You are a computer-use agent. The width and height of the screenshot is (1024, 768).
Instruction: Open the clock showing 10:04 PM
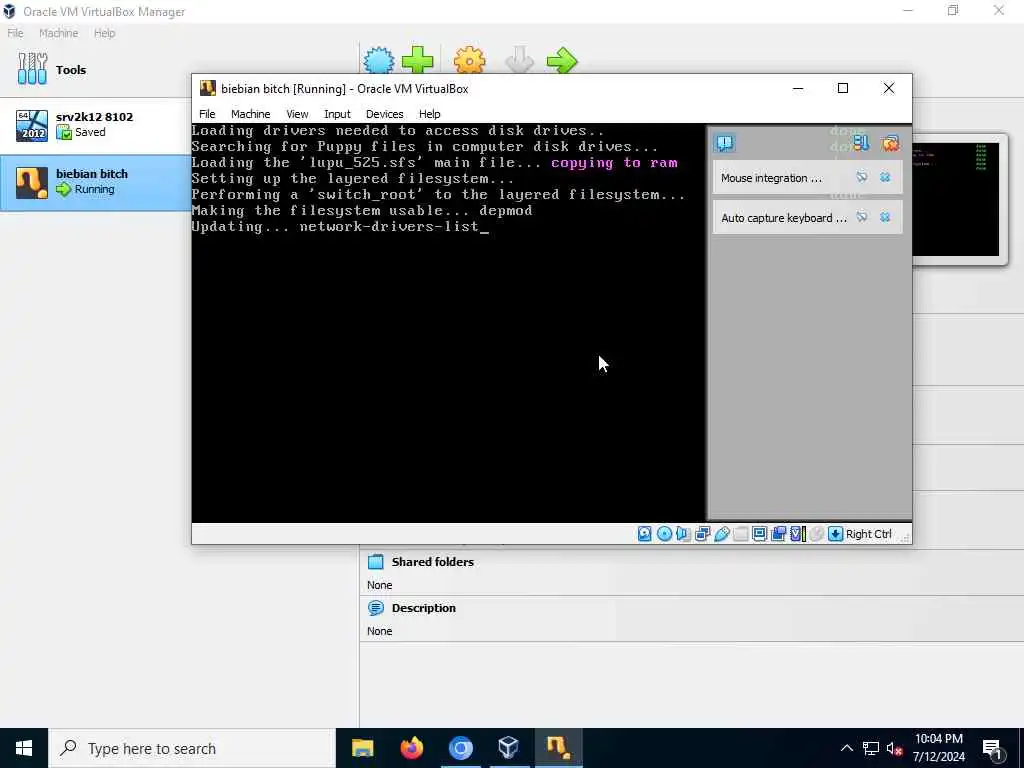click(x=938, y=748)
